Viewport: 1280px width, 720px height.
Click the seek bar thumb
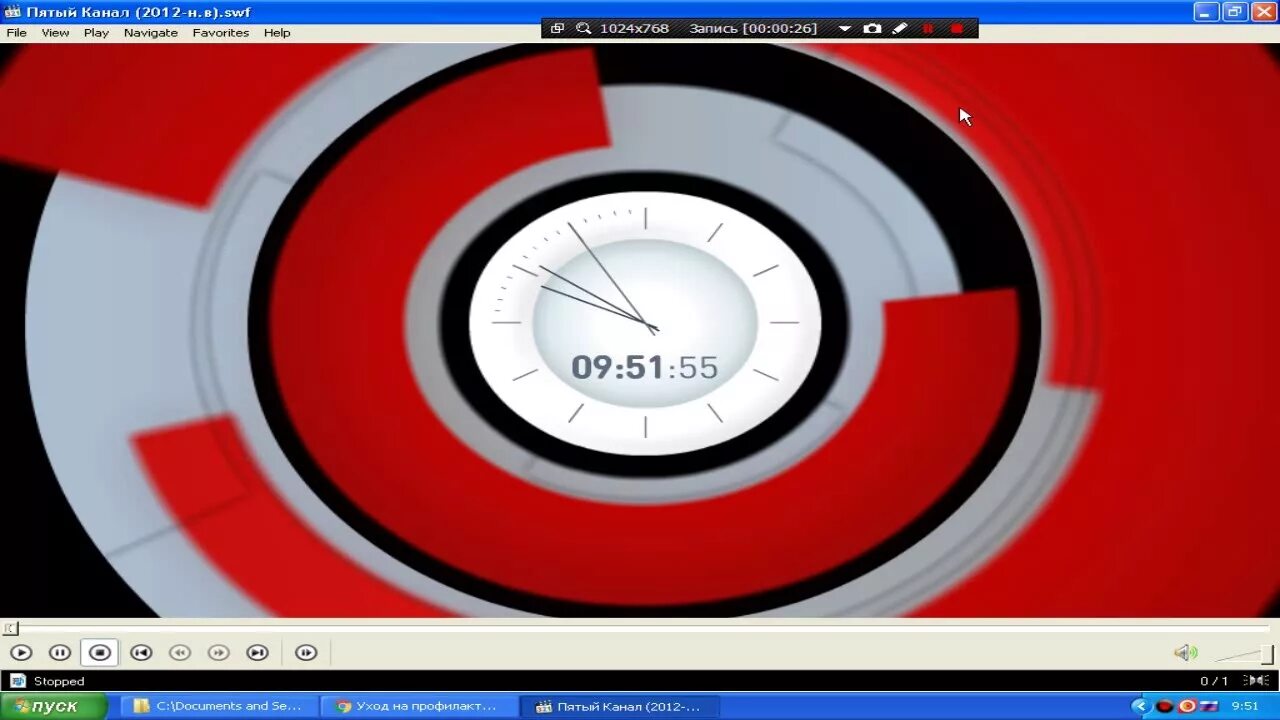(10, 628)
